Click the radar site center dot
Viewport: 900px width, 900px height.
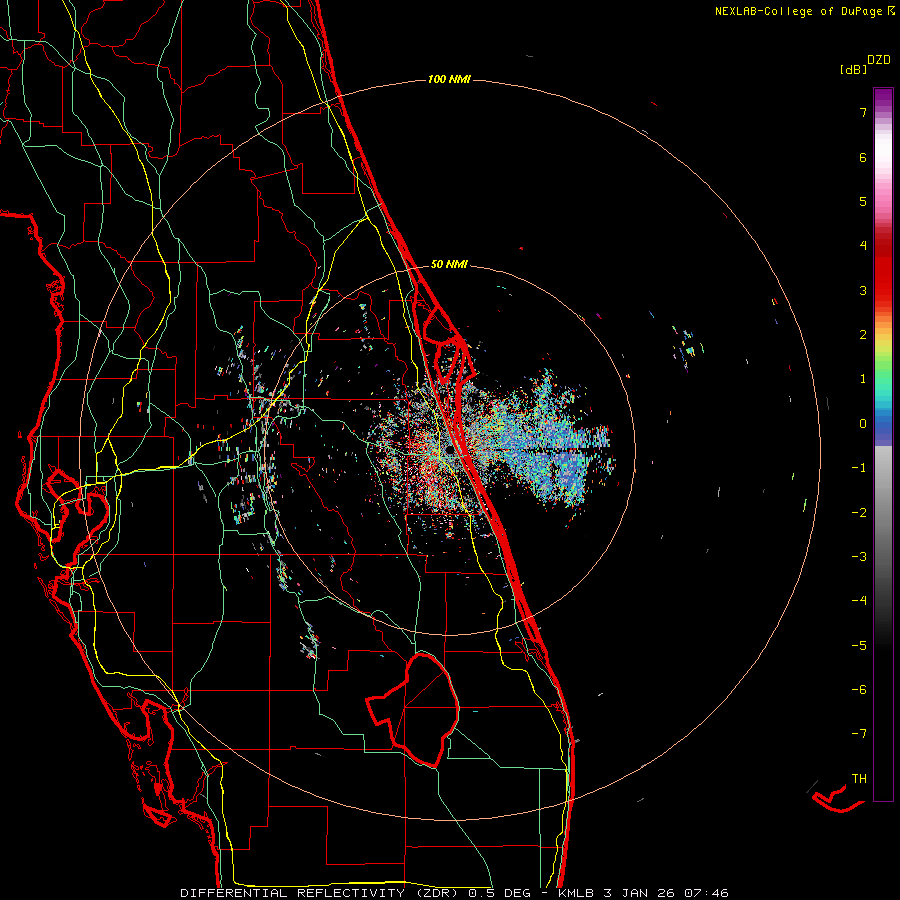tap(449, 450)
